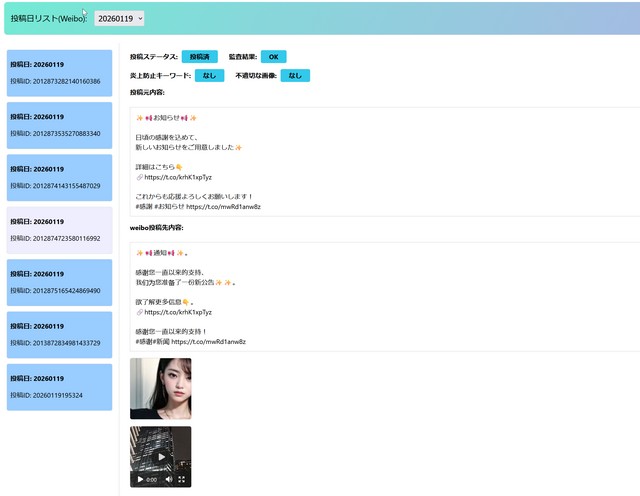Screen dimensions: 640x496
Task: Click the なし badge beside 炎上防止キーワード
Action: 208,75
